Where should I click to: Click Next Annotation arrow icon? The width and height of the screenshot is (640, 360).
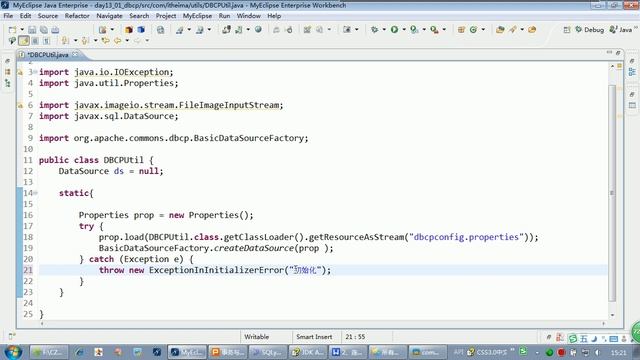[65, 41]
